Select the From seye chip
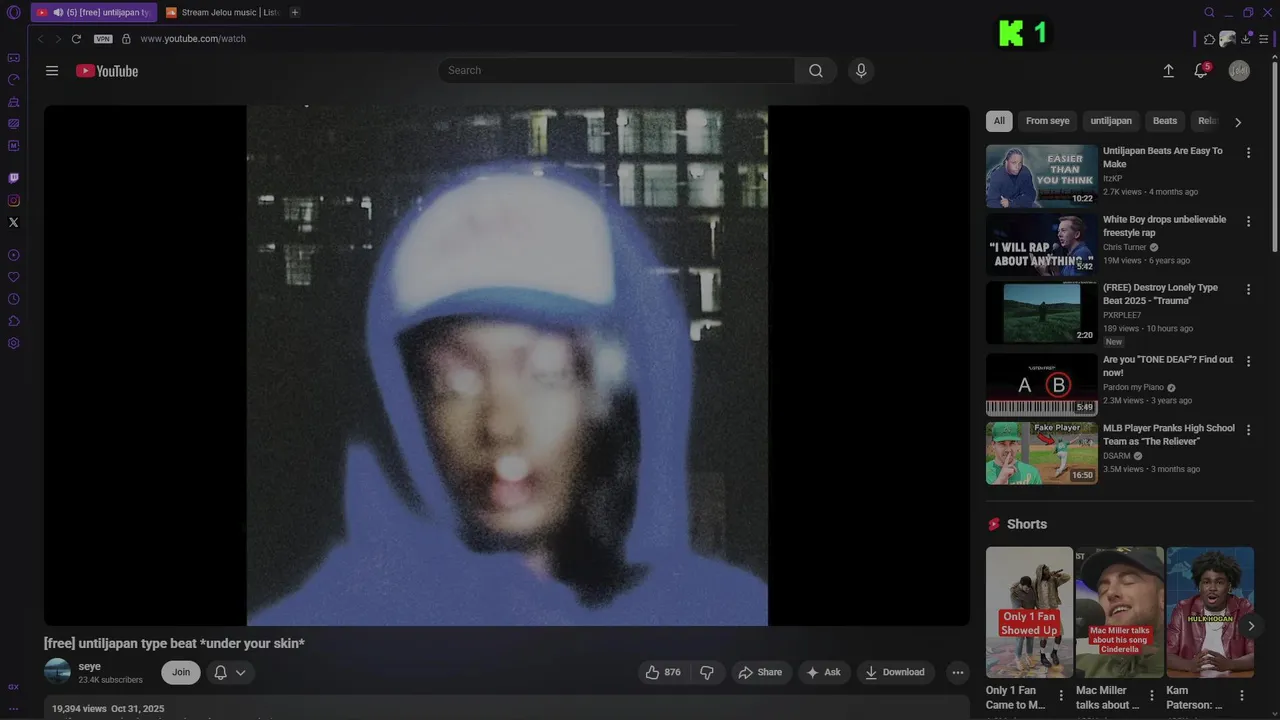This screenshot has height=720, width=1280. click(x=1047, y=121)
